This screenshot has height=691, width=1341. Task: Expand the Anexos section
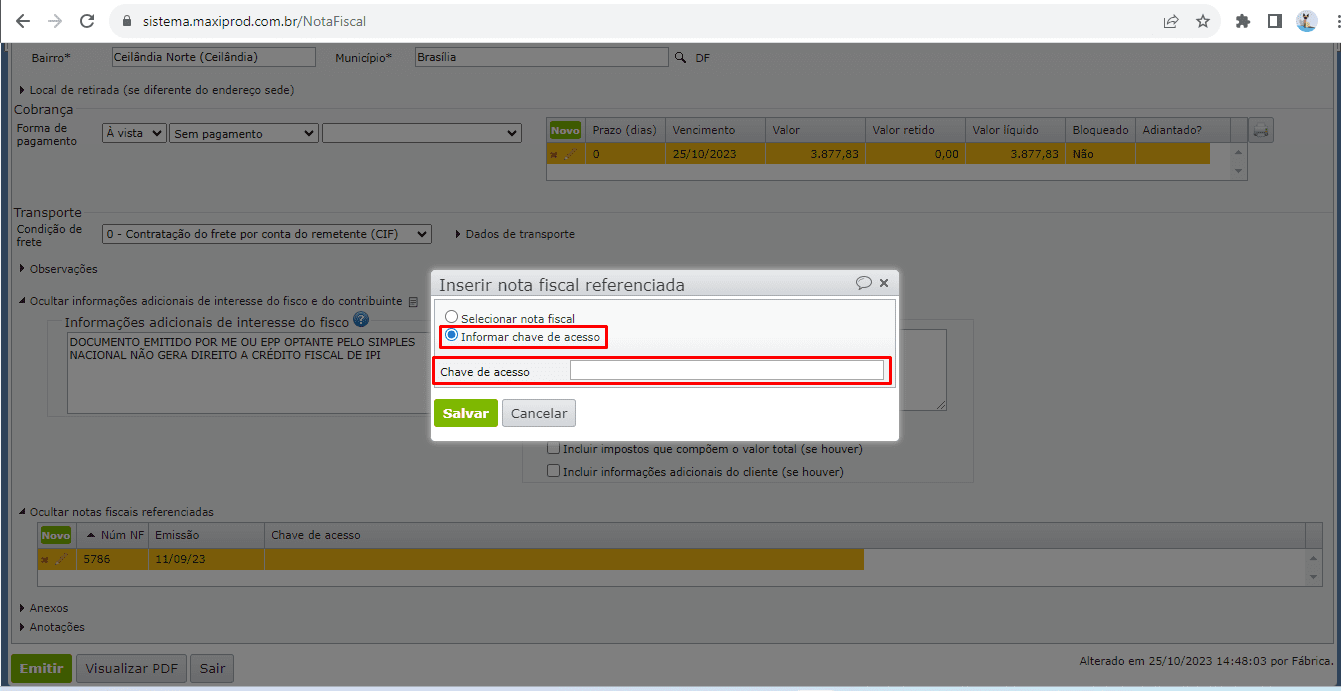tap(44, 608)
